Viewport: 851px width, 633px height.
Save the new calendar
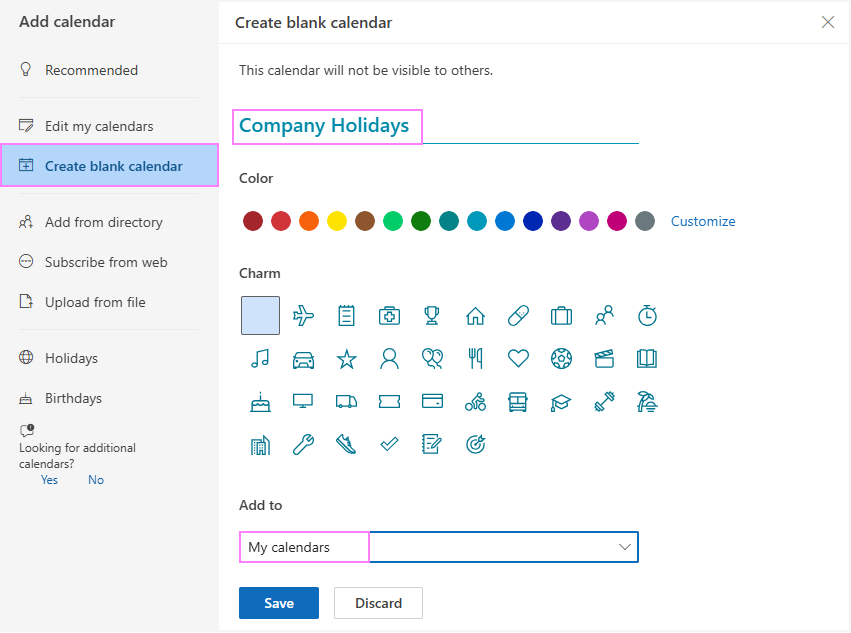click(x=279, y=603)
